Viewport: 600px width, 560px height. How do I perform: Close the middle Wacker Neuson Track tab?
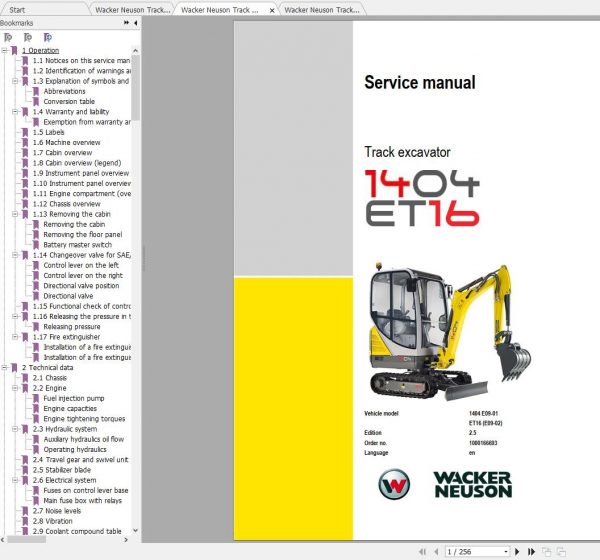pyautogui.click(x=272, y=10)
